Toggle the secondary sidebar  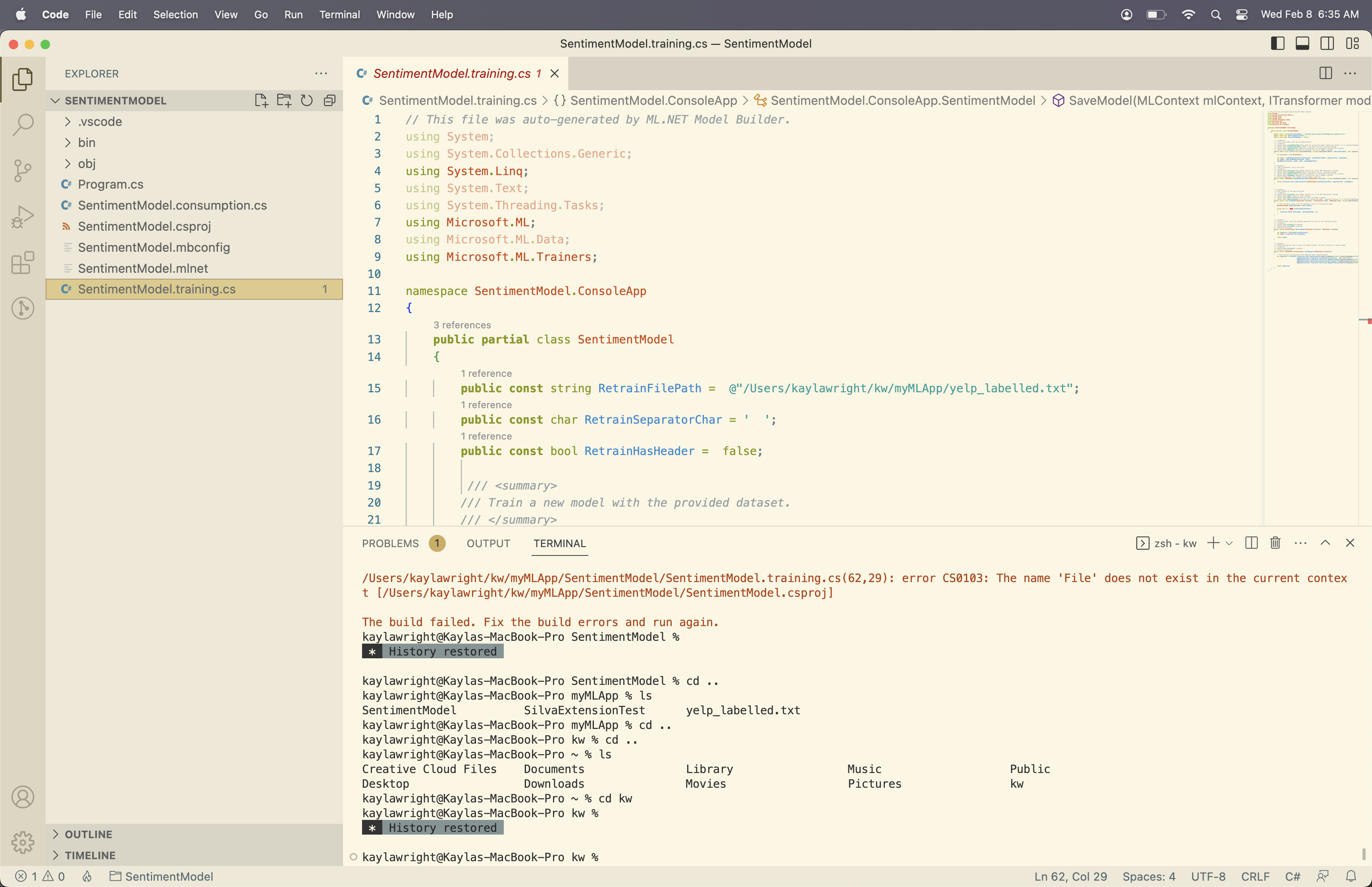[1326, 43]
